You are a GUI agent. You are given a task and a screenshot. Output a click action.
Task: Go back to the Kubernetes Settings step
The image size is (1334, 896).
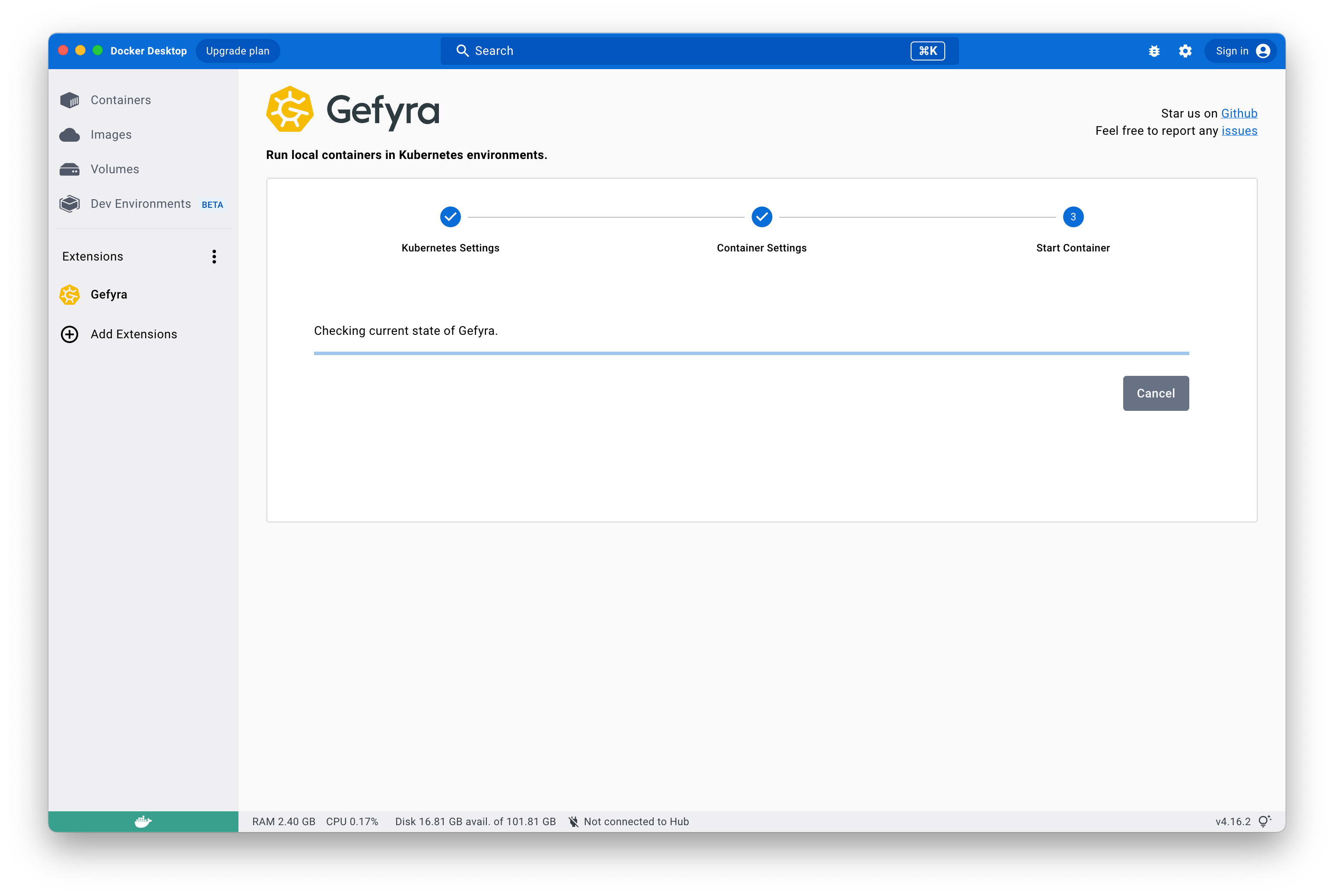pos(450,217)
